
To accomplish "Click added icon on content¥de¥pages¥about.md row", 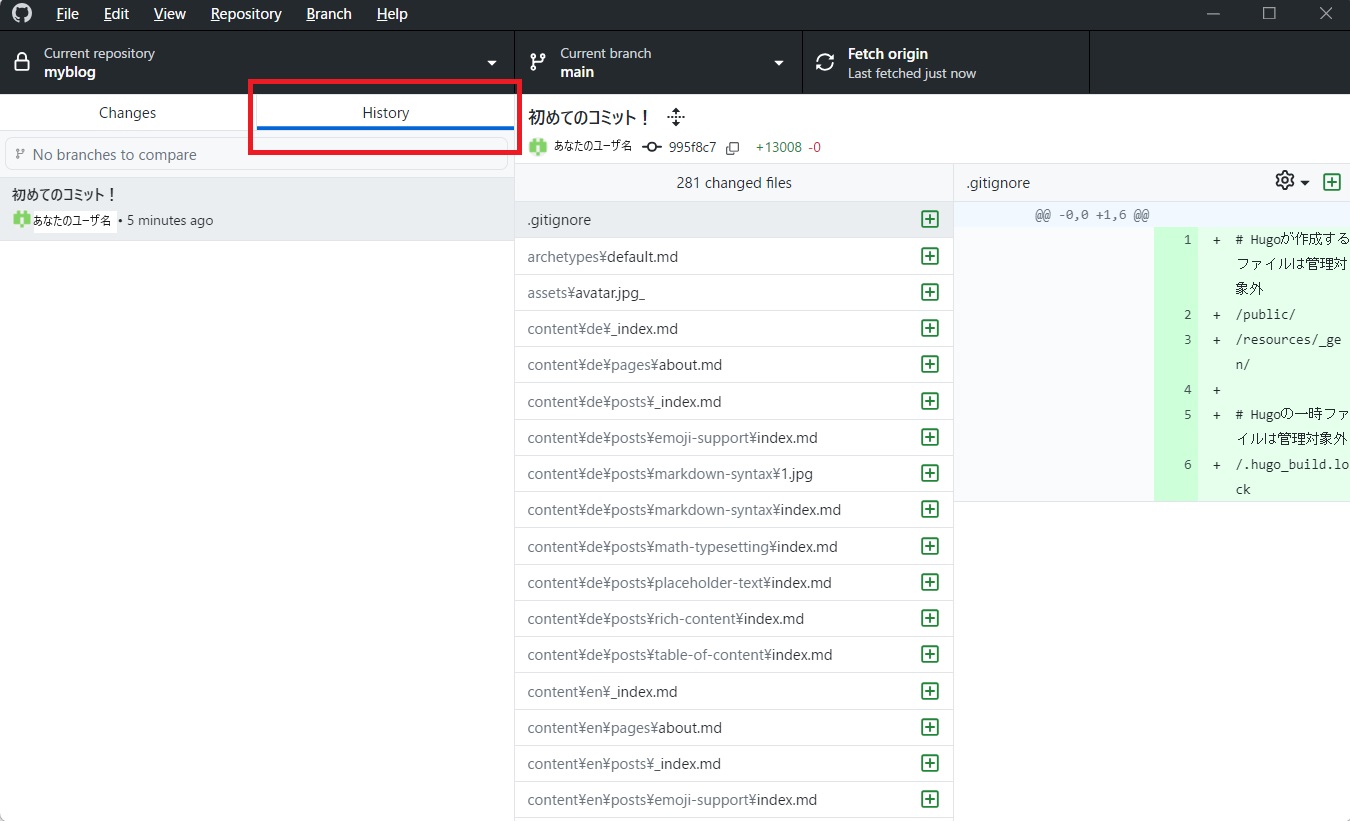I will click(x=930, y=365).
